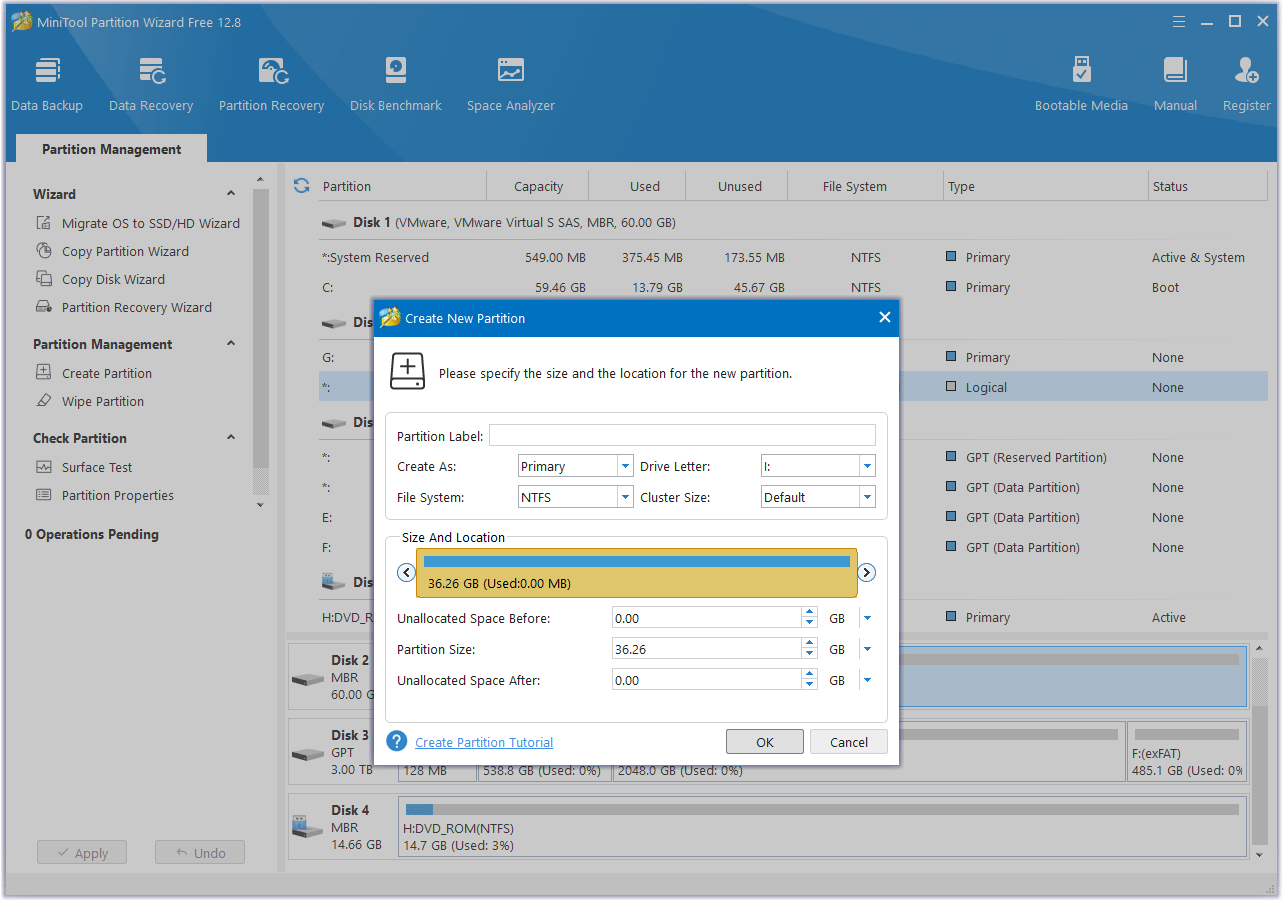Refresh the partition list

(301, 186)
